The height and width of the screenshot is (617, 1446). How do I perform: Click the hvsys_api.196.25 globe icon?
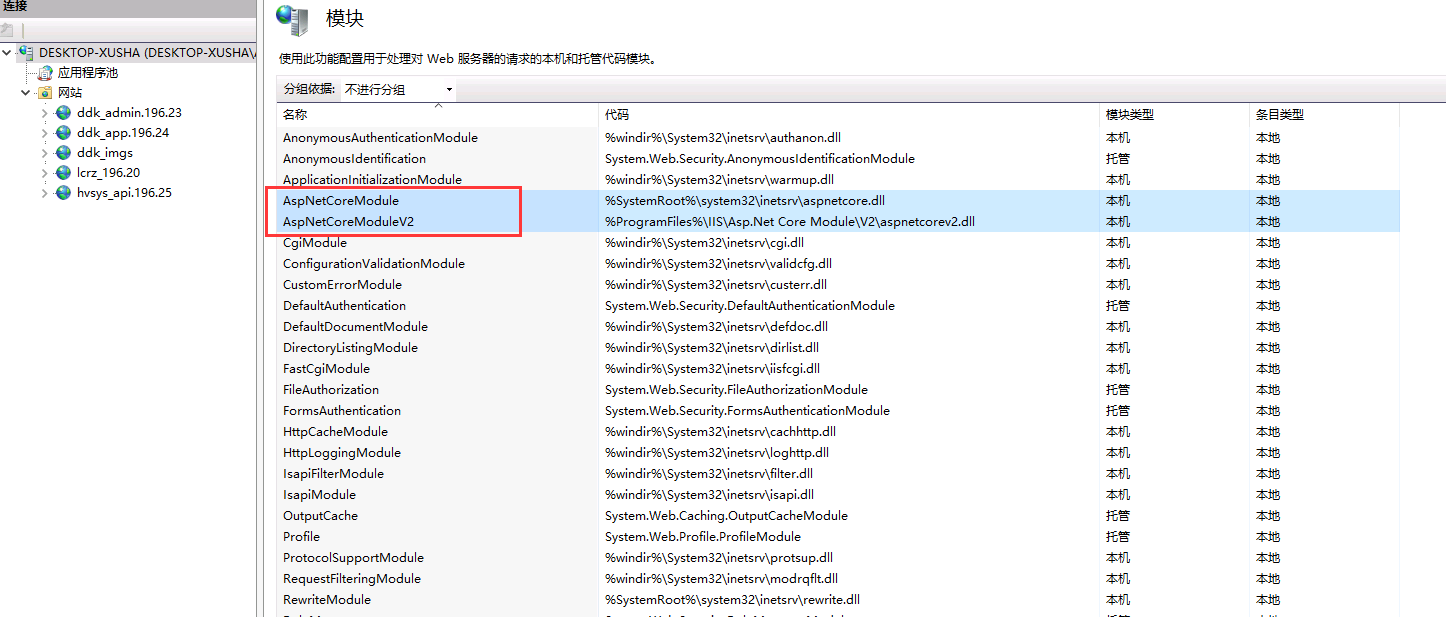pos(64,193)
